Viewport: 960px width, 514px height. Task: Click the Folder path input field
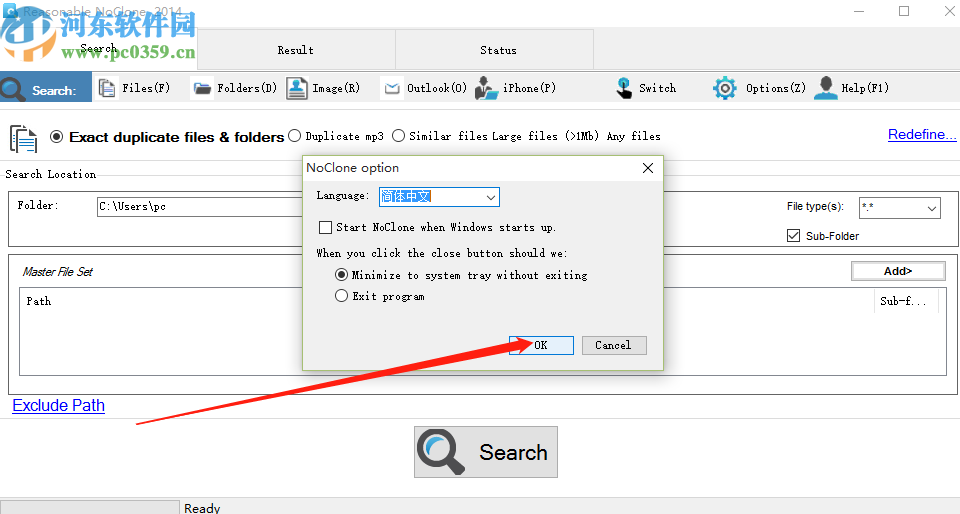(x=200, y=207)
